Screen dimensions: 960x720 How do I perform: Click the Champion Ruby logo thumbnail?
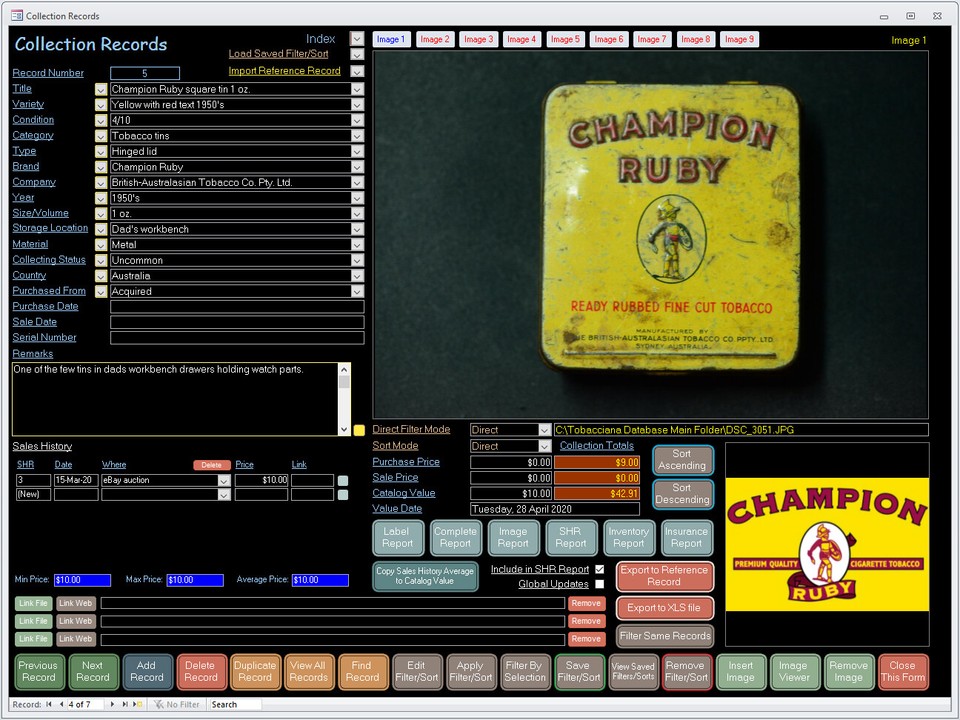tap(827, 544)
